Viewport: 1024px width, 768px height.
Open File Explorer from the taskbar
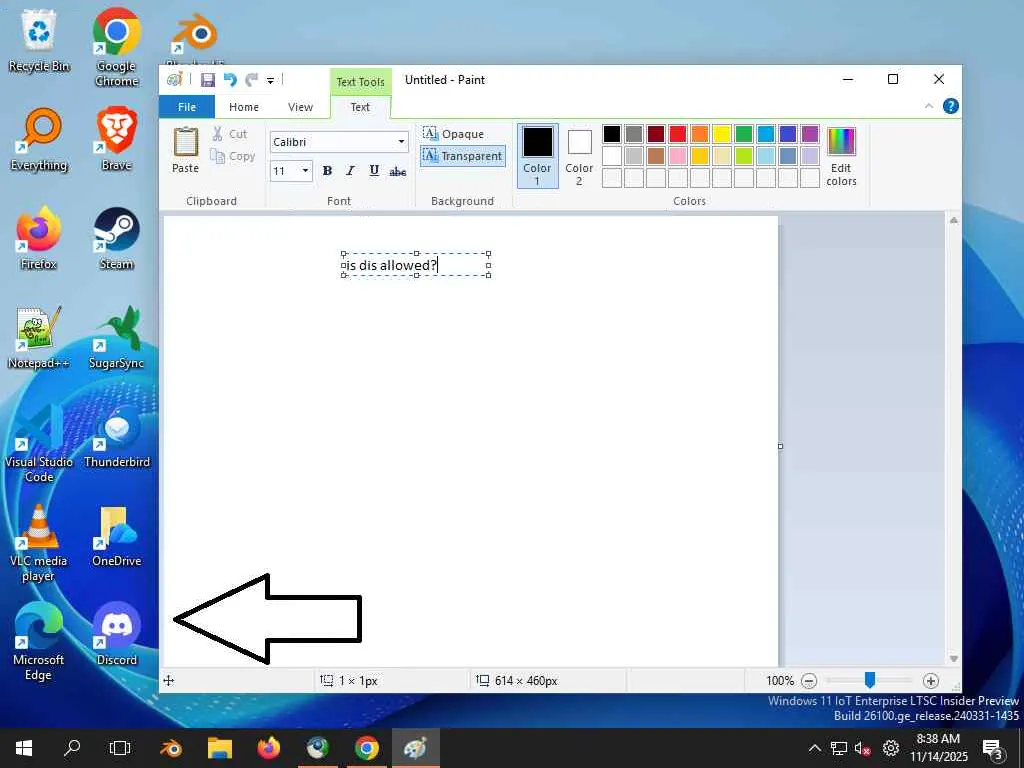pyautogui.click(x=219, y=748)
